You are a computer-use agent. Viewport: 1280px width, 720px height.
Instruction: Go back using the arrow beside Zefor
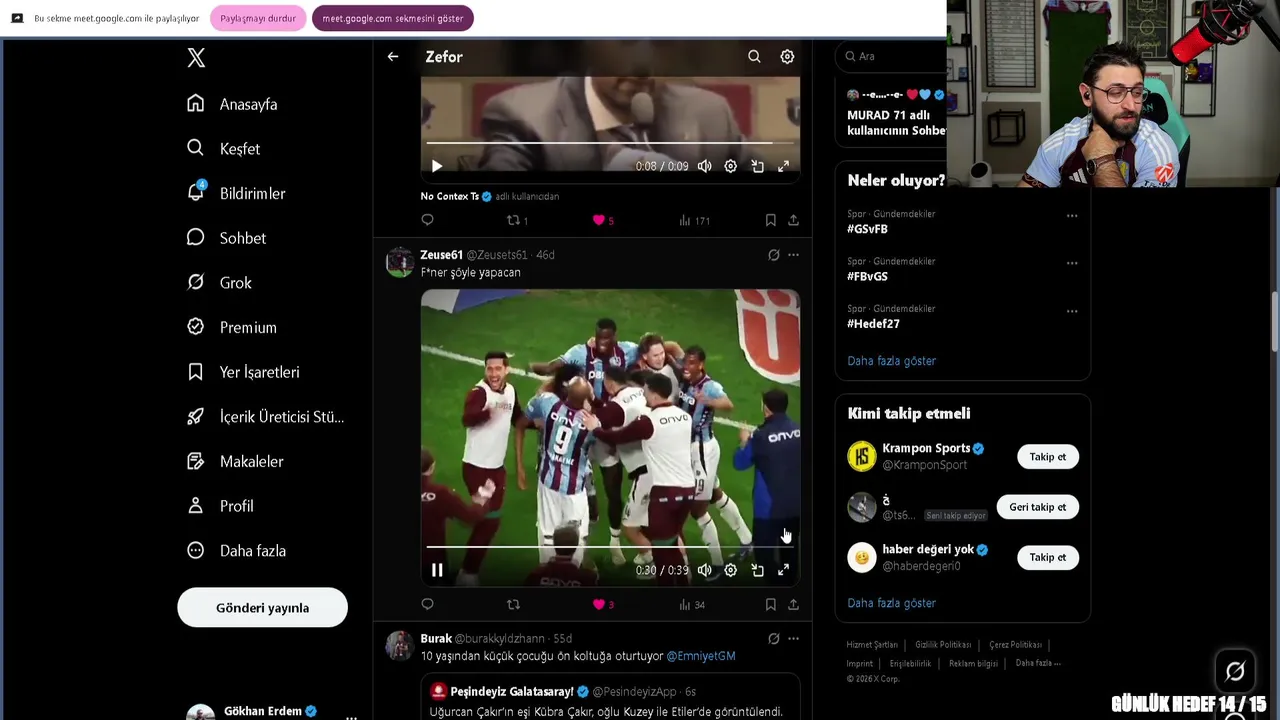click(393, 57)
